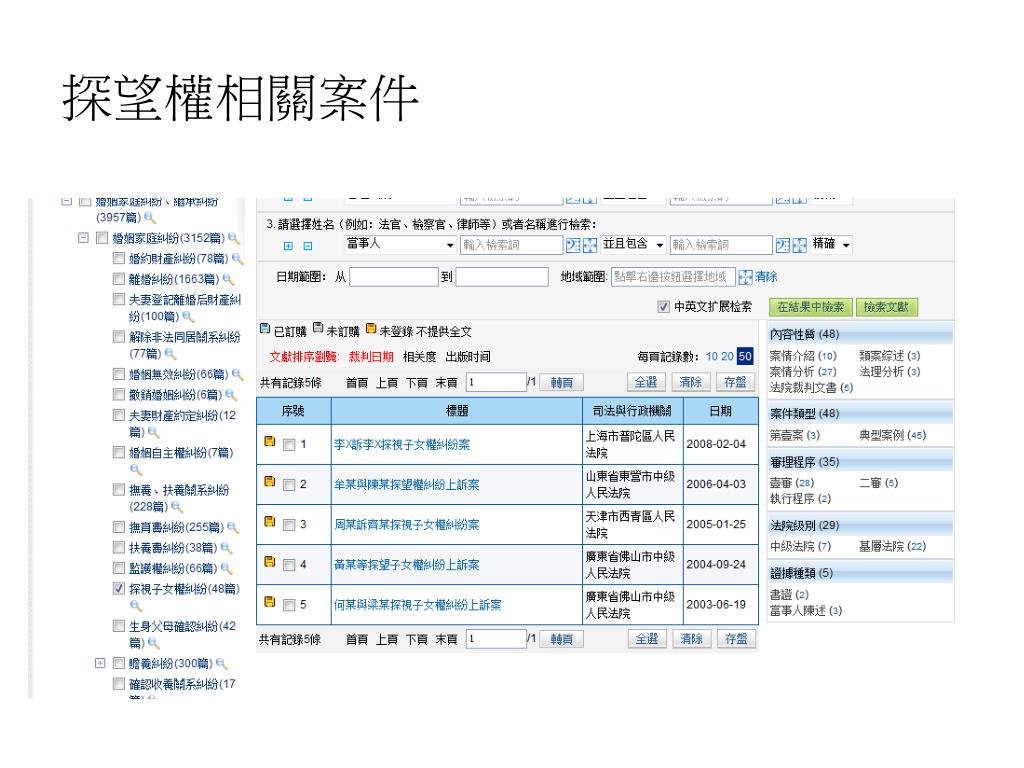Click magnifier icon beside 撫養、扶養關系糾紛 (228篇)
The height and width of the screenshot is (768, 1024).
176,507
